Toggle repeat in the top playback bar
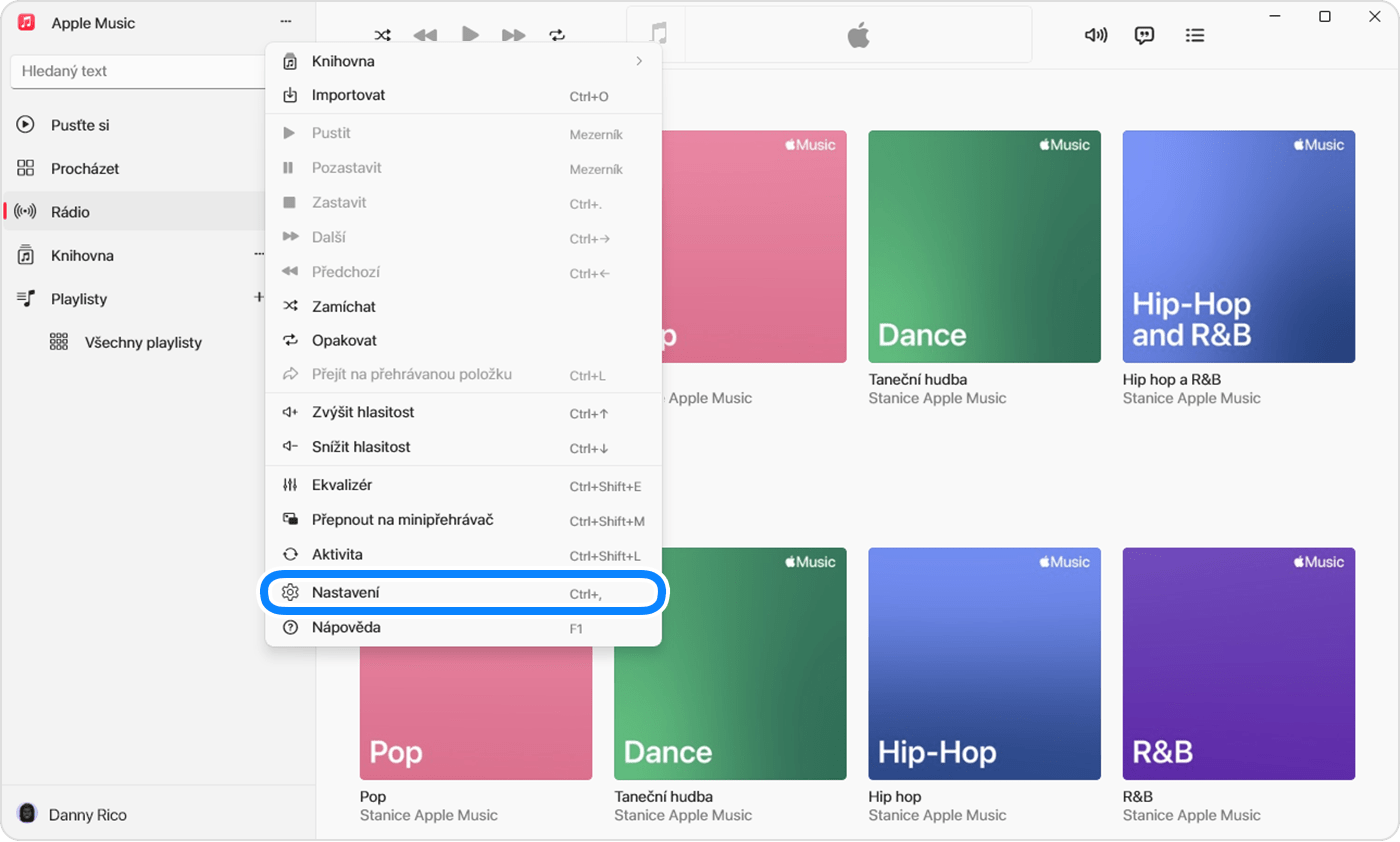Screen dimensions: 1400x842 tap(557, 35)
